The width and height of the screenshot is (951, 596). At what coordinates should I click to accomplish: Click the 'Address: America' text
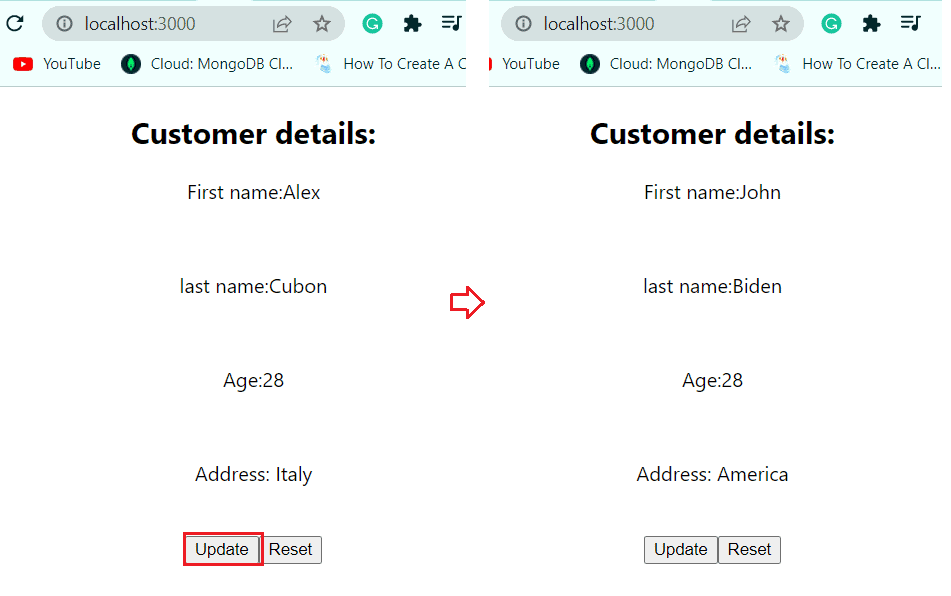[x=713, y=474]
